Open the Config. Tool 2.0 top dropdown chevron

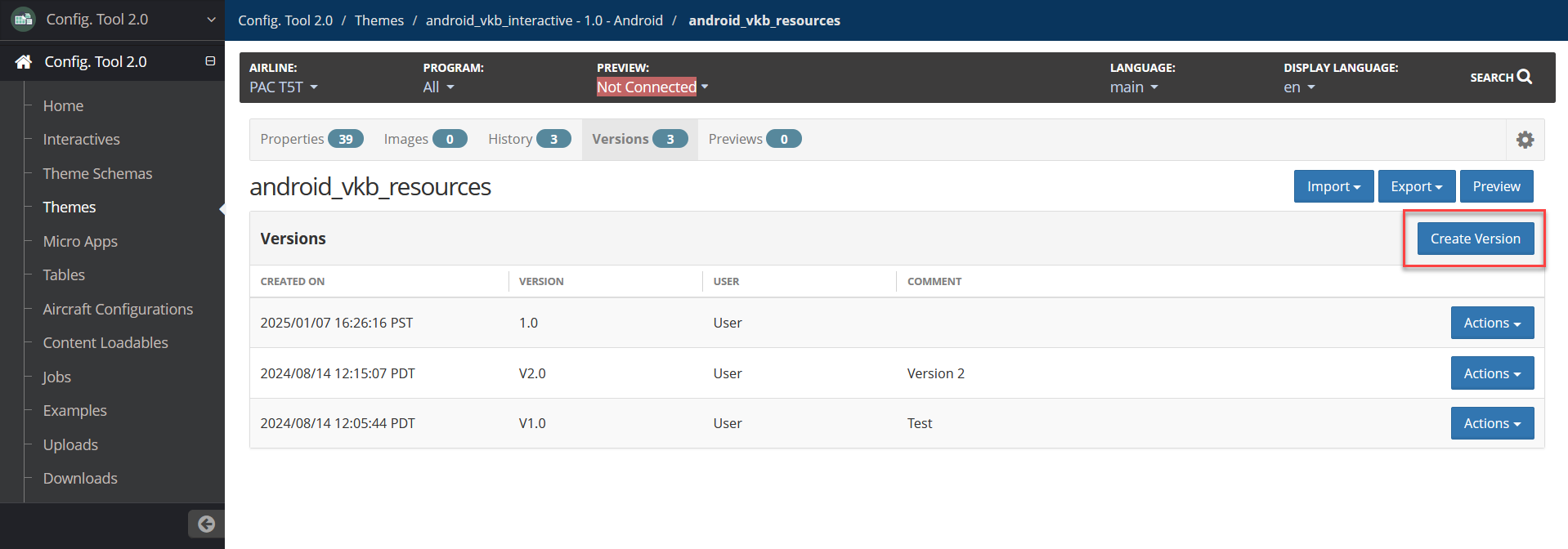coord(211,20)
